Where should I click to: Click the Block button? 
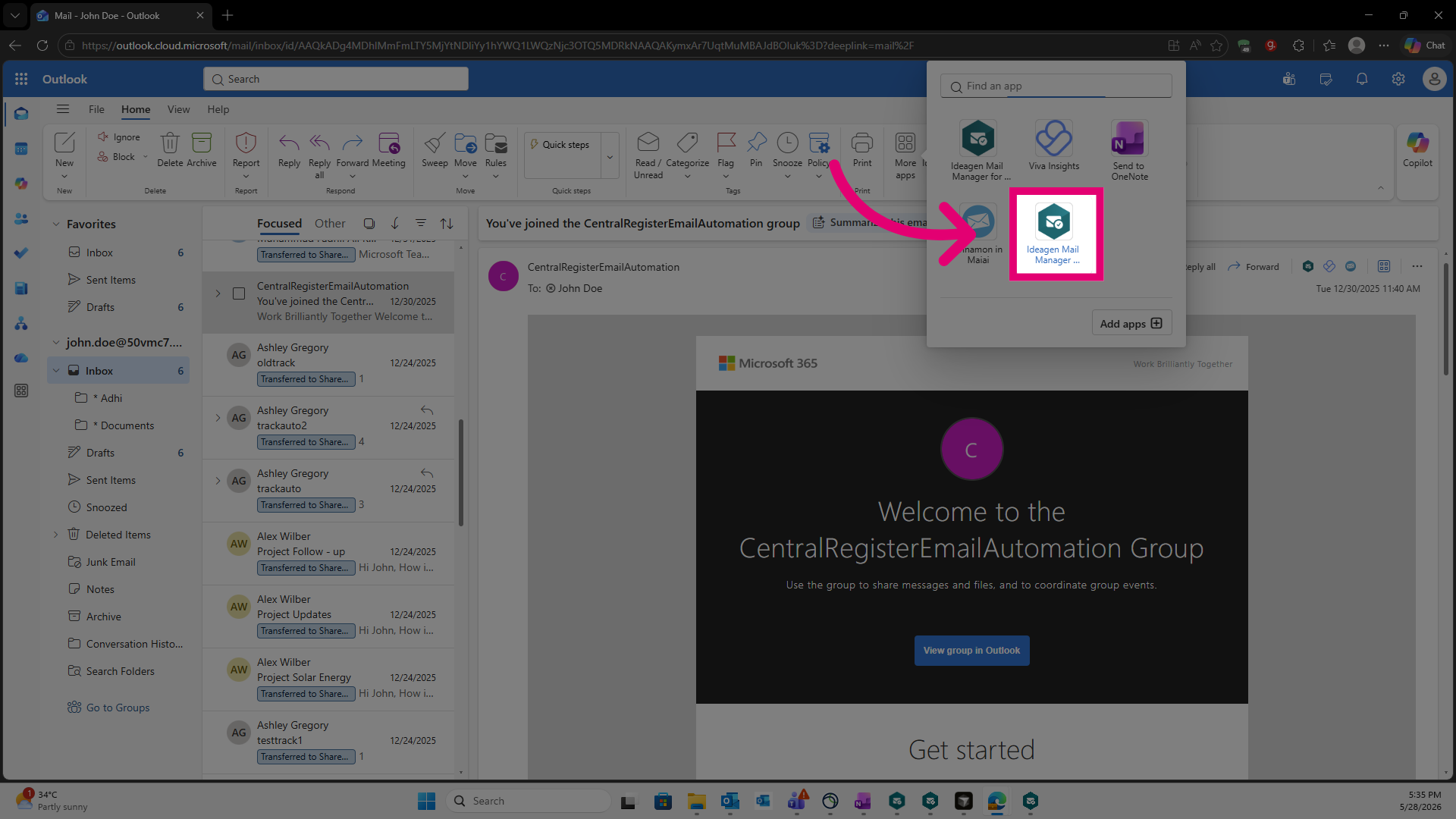pos(117,157)
